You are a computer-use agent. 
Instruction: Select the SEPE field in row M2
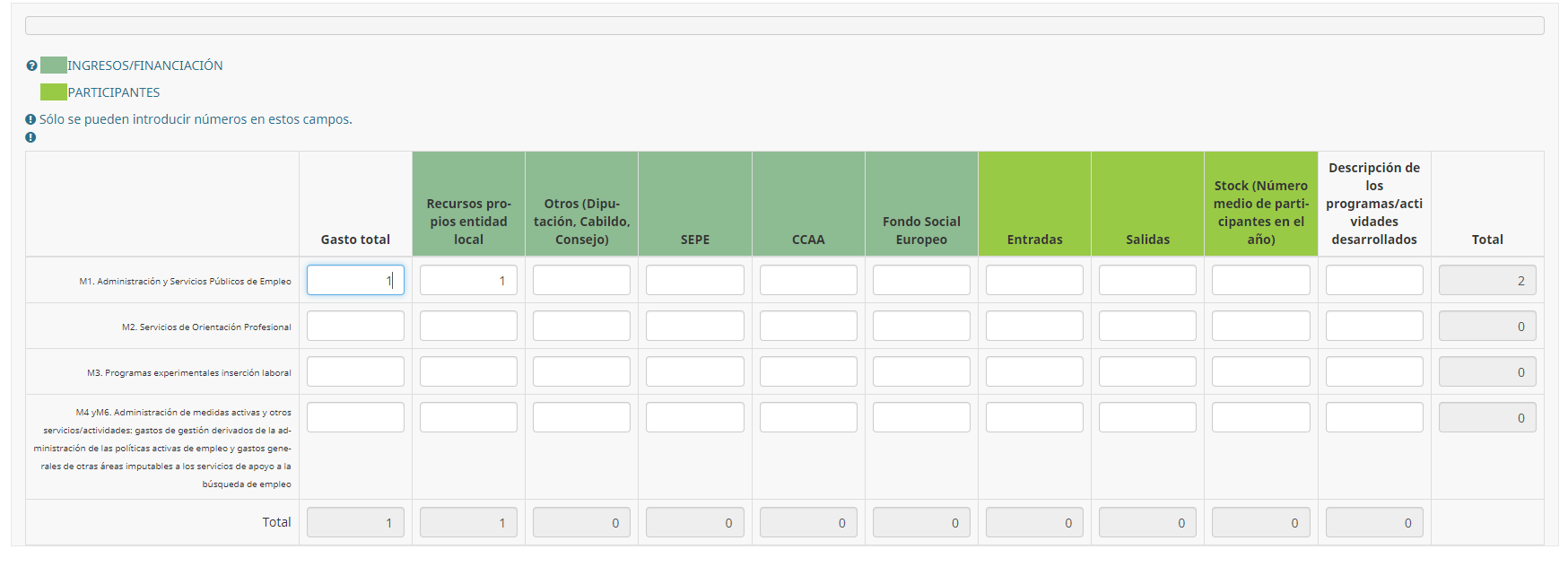694,326
